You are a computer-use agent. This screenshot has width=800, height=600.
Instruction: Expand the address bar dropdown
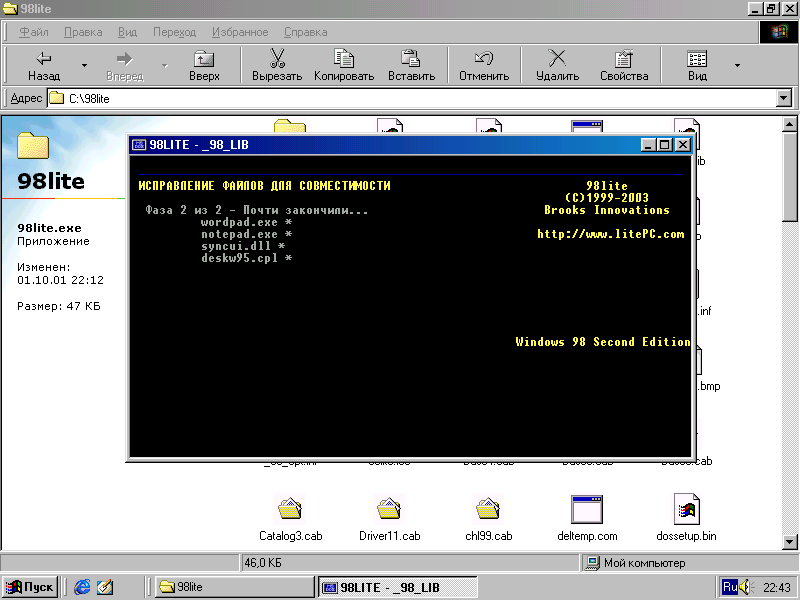tap(784, 98)
